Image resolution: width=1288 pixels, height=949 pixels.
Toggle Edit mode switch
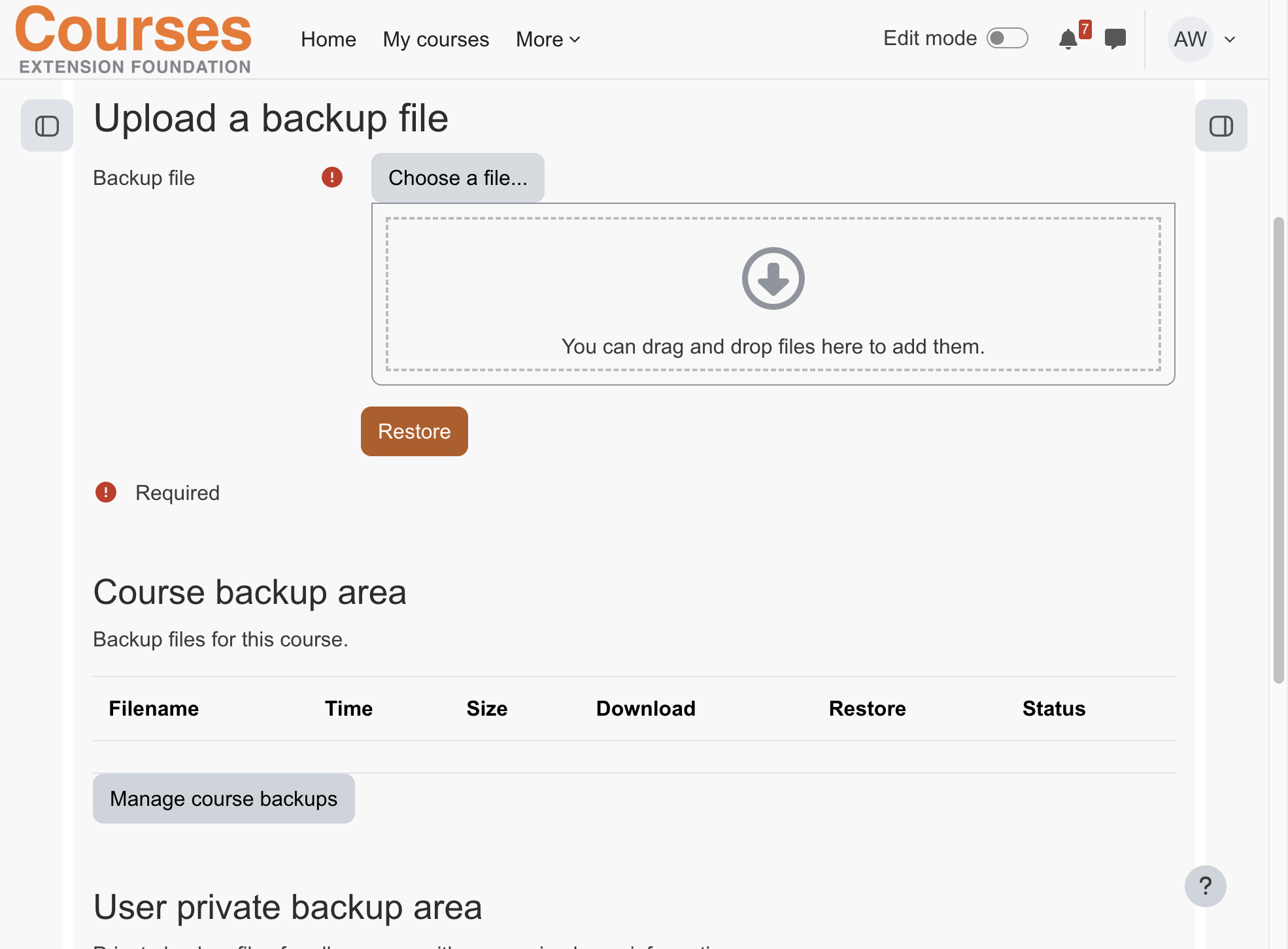1007,38
